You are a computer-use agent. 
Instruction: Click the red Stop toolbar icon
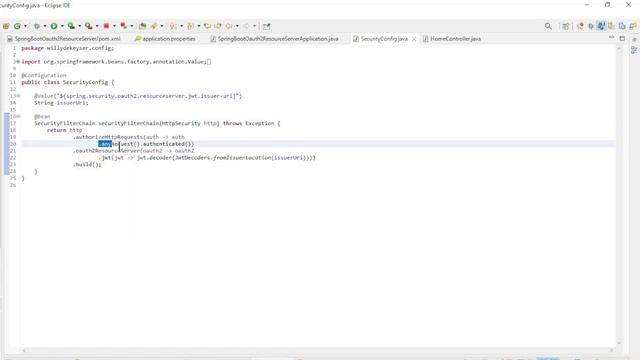pos(106,26)
